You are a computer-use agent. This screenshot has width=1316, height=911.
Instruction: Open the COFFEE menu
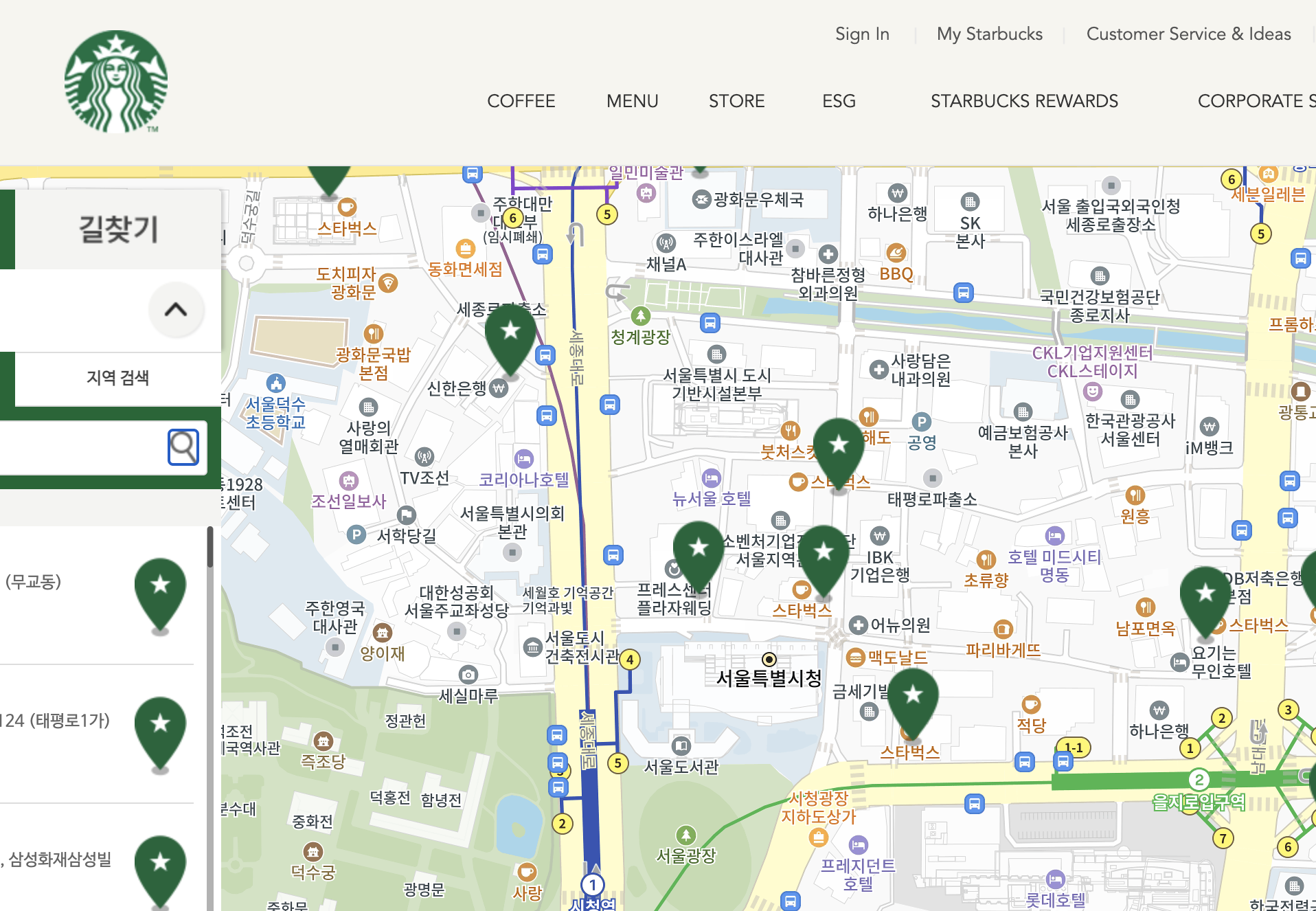click(x=521, y=101)
